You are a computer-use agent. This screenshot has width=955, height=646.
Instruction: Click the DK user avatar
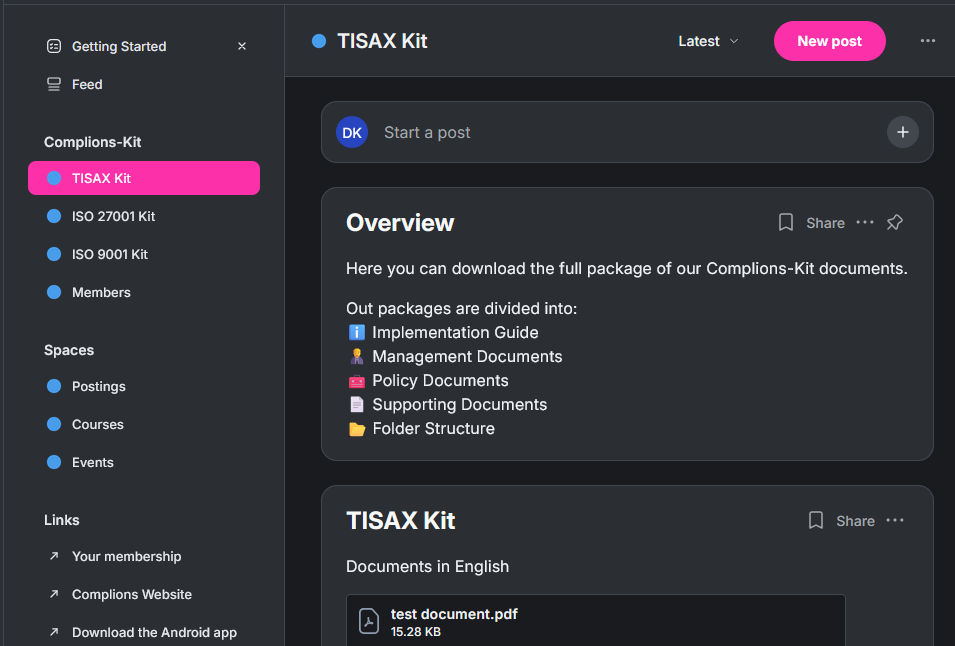coord(352,132)
